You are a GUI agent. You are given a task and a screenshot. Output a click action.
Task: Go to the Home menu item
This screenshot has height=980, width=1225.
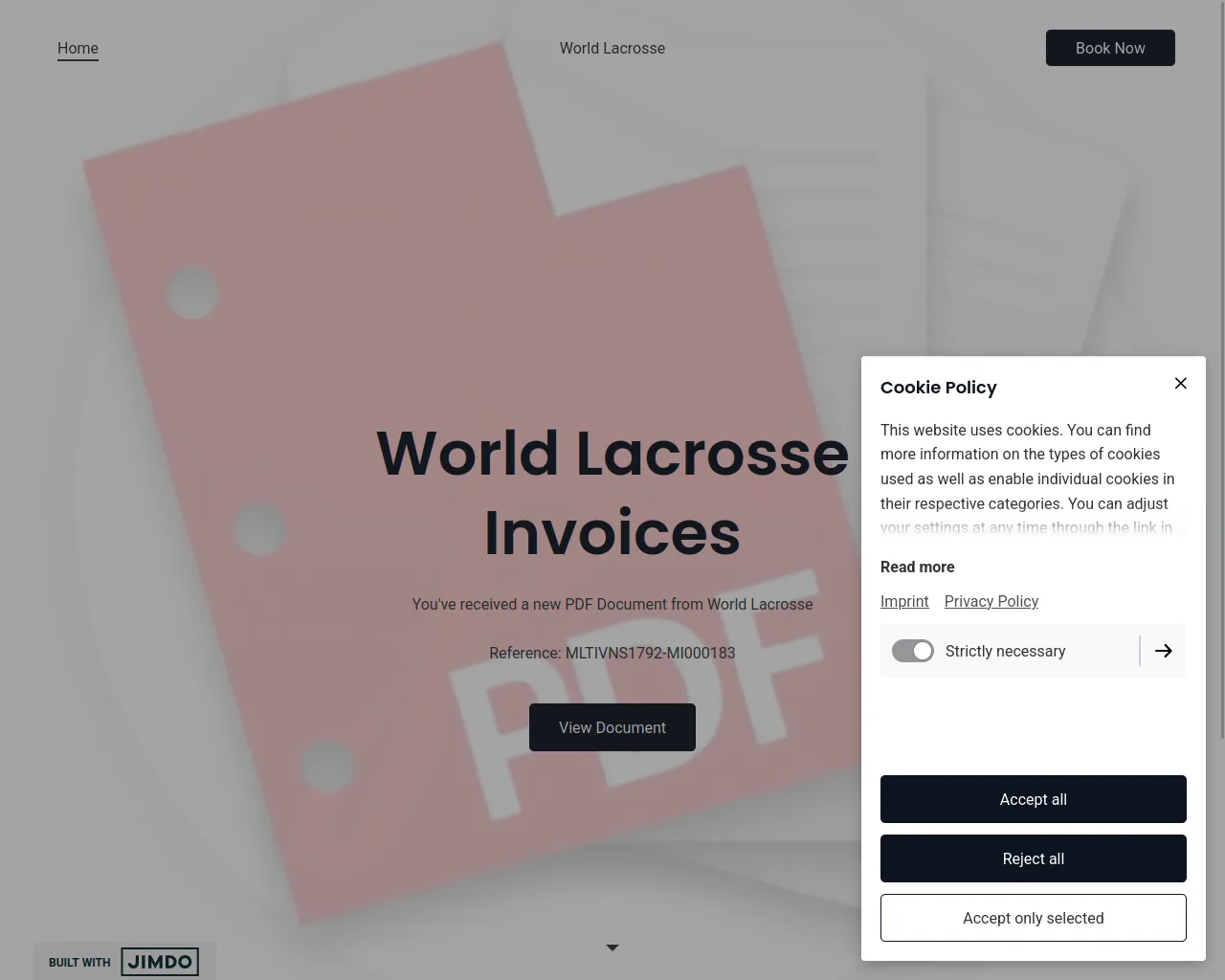coord(78,48)
